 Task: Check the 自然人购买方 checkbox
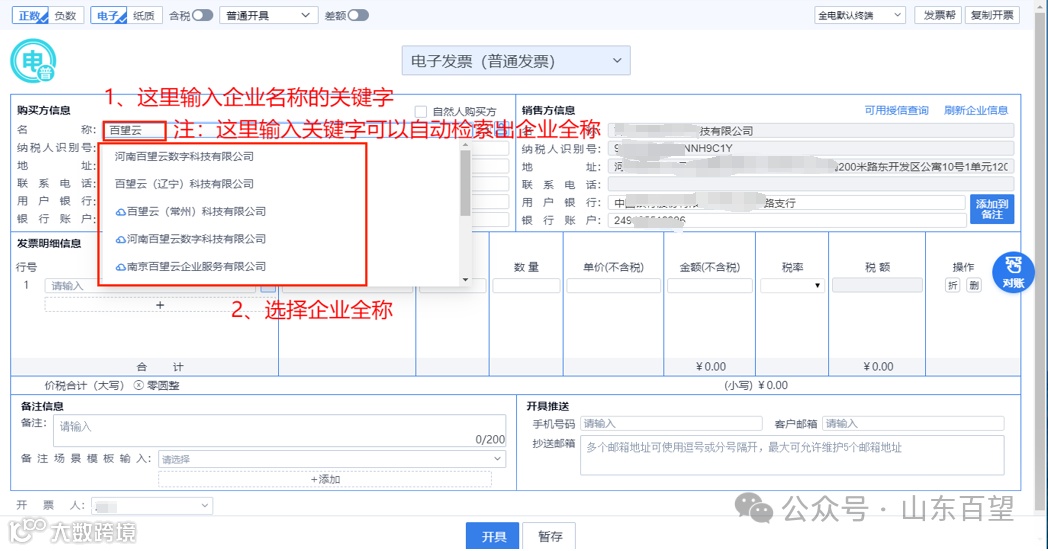(x=420, y=112)
